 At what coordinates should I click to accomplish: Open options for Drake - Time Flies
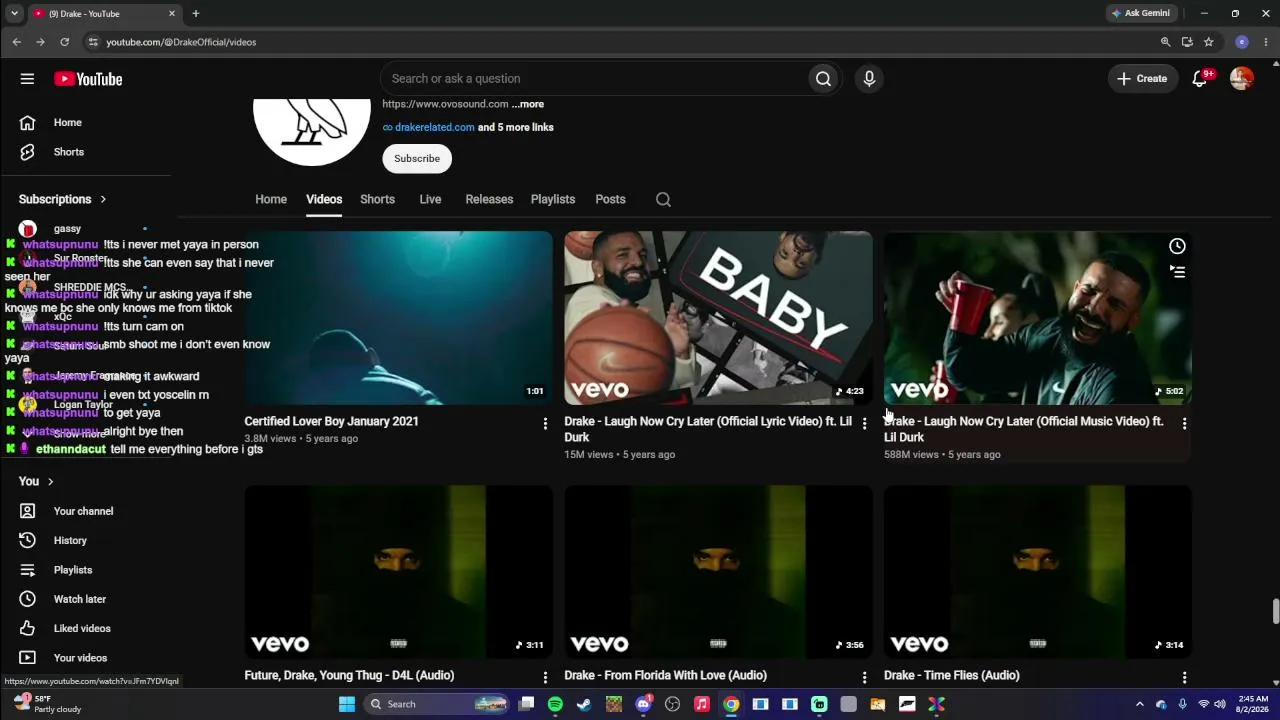(1184, 678)
